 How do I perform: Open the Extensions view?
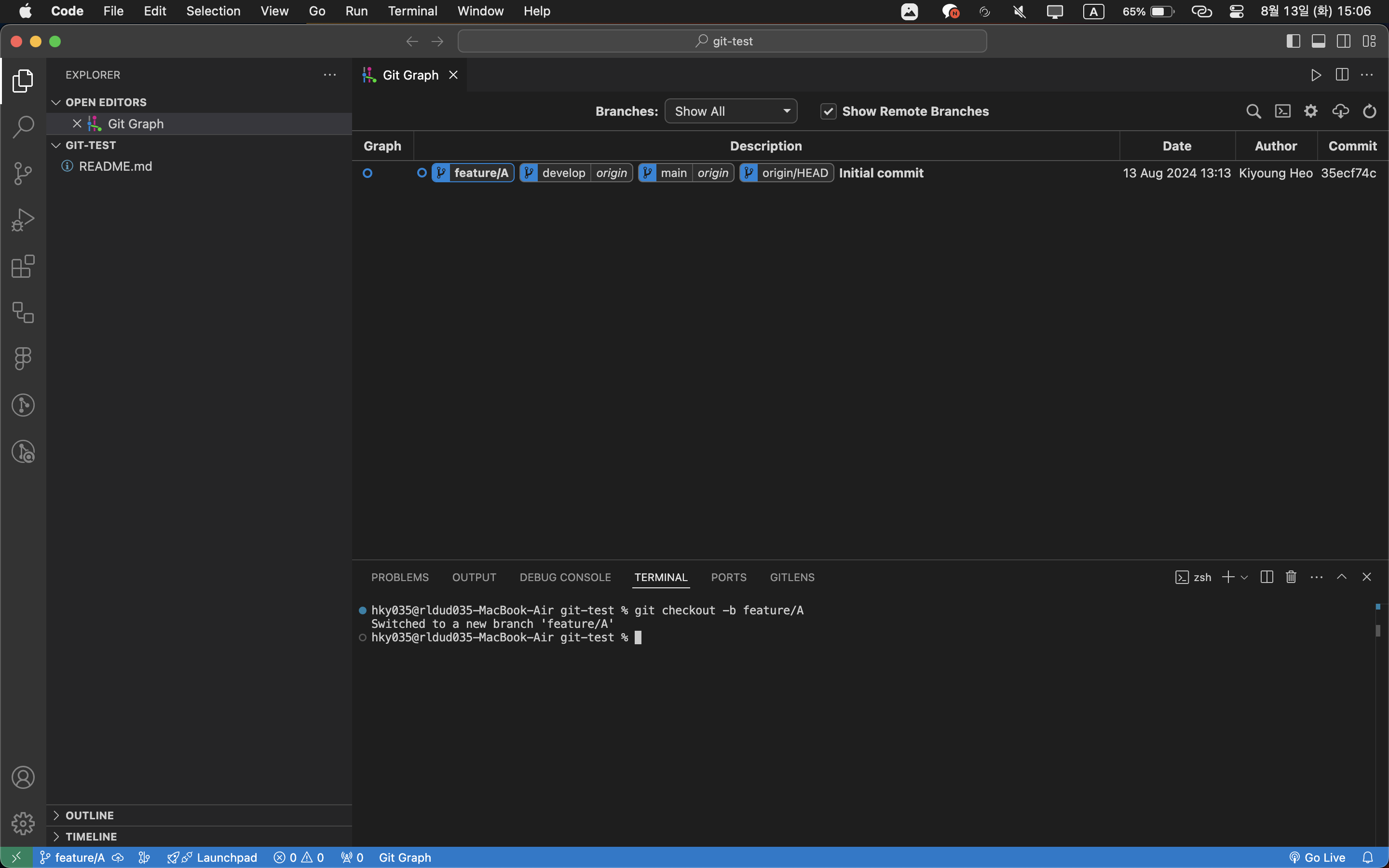tap(23, 266)
